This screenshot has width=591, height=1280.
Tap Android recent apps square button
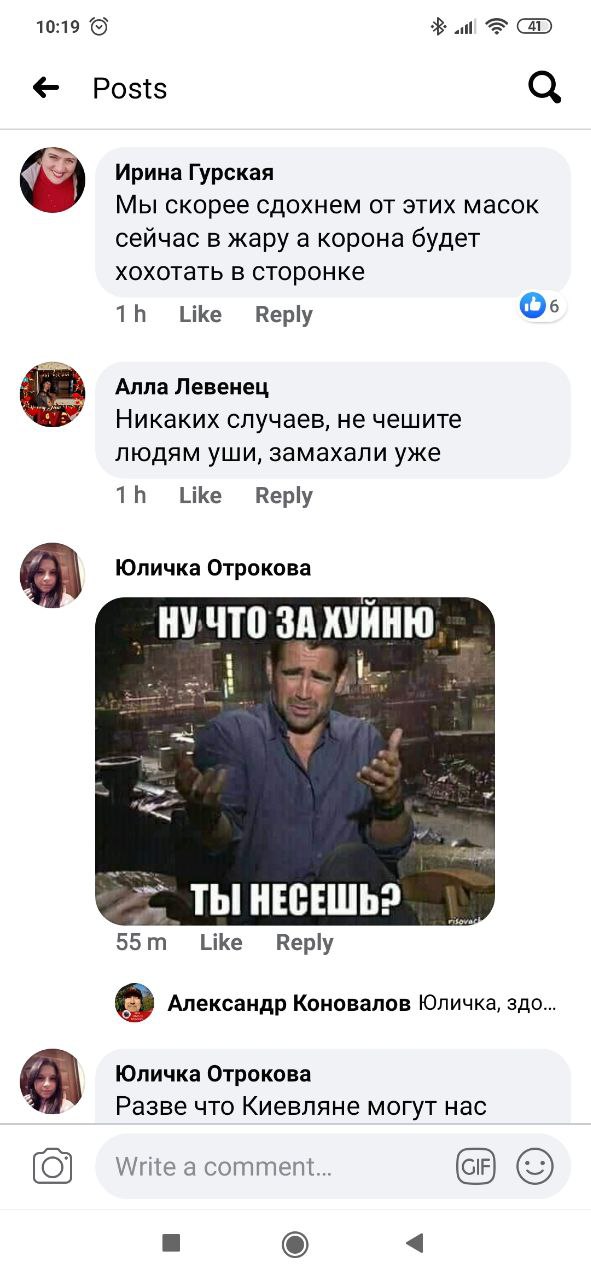171,1243
